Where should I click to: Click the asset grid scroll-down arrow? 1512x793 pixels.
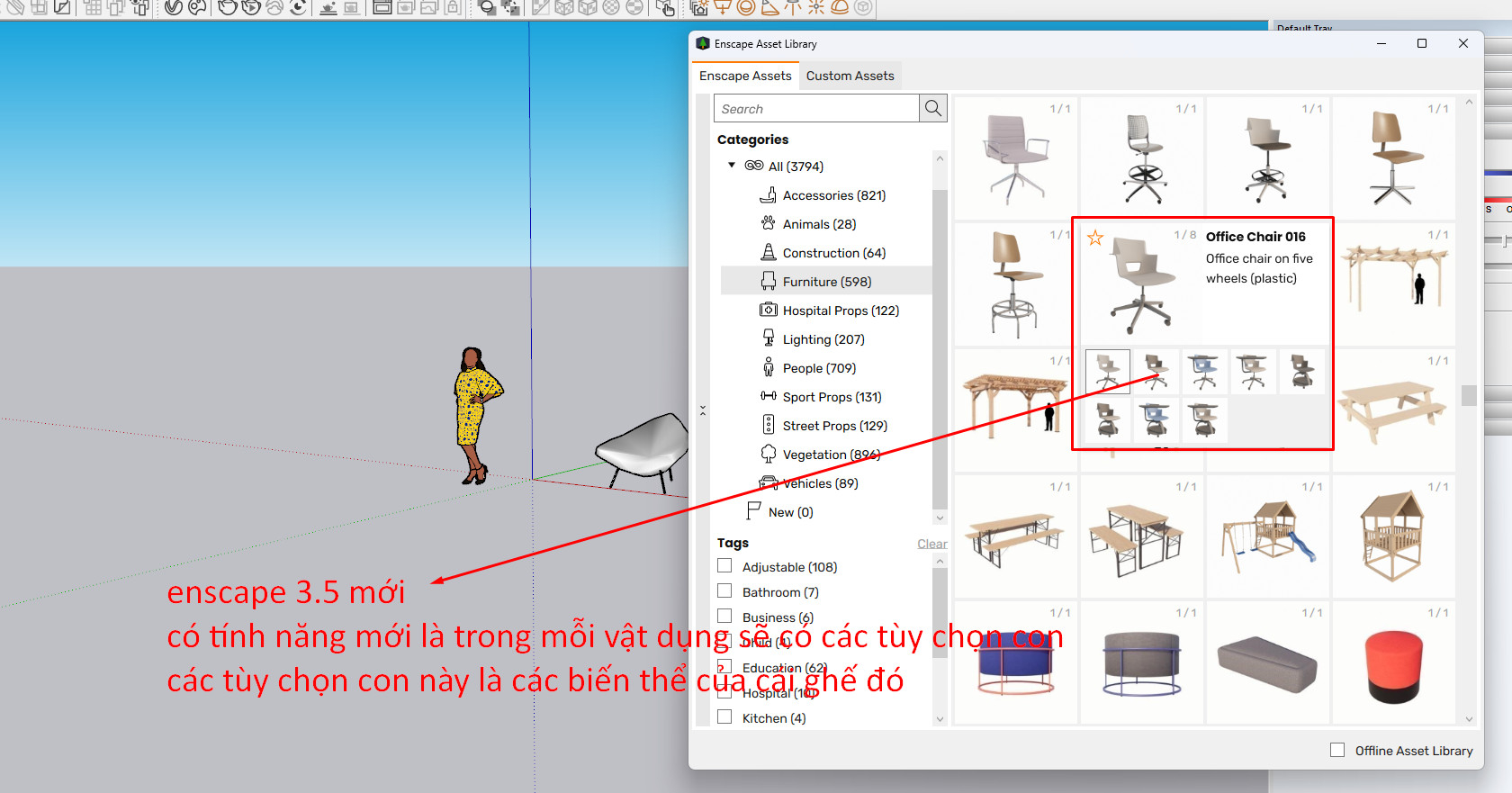click(x=1469, y=718)
